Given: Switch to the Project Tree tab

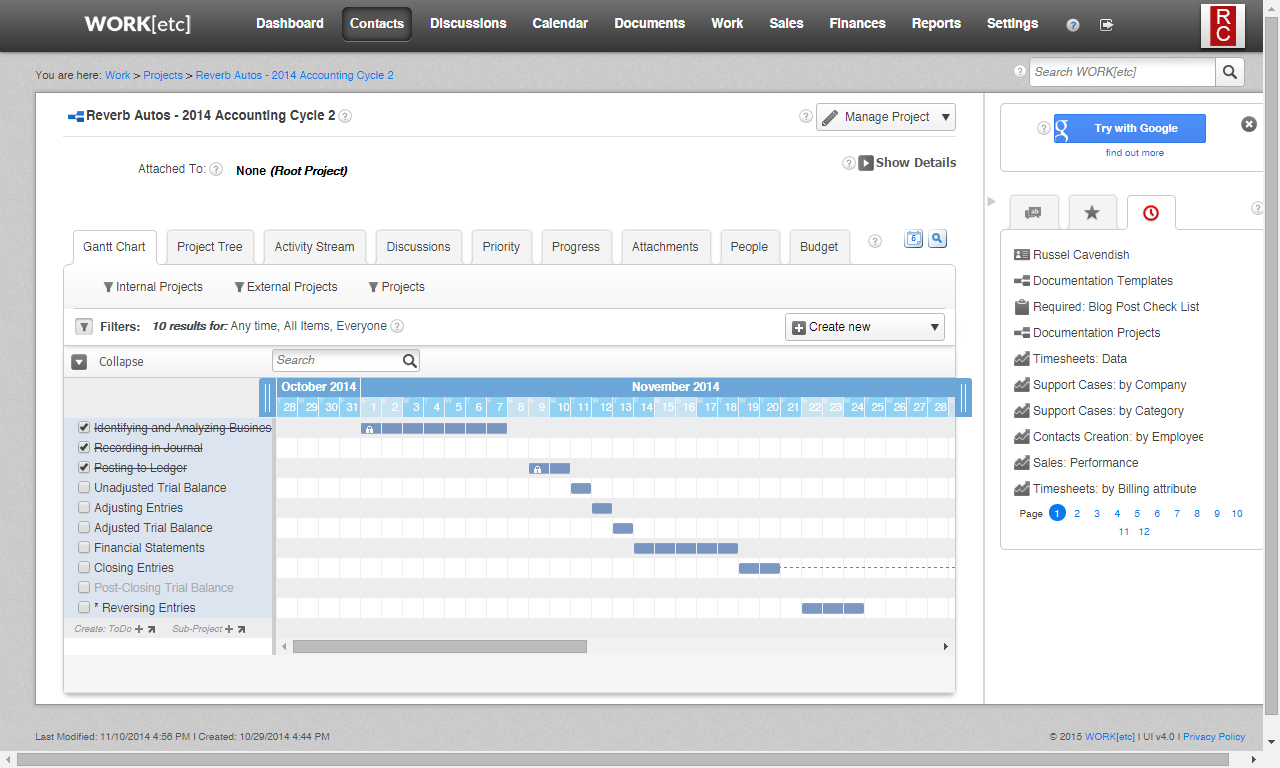Looking at the screenshot, I should (x=210, y=247).
